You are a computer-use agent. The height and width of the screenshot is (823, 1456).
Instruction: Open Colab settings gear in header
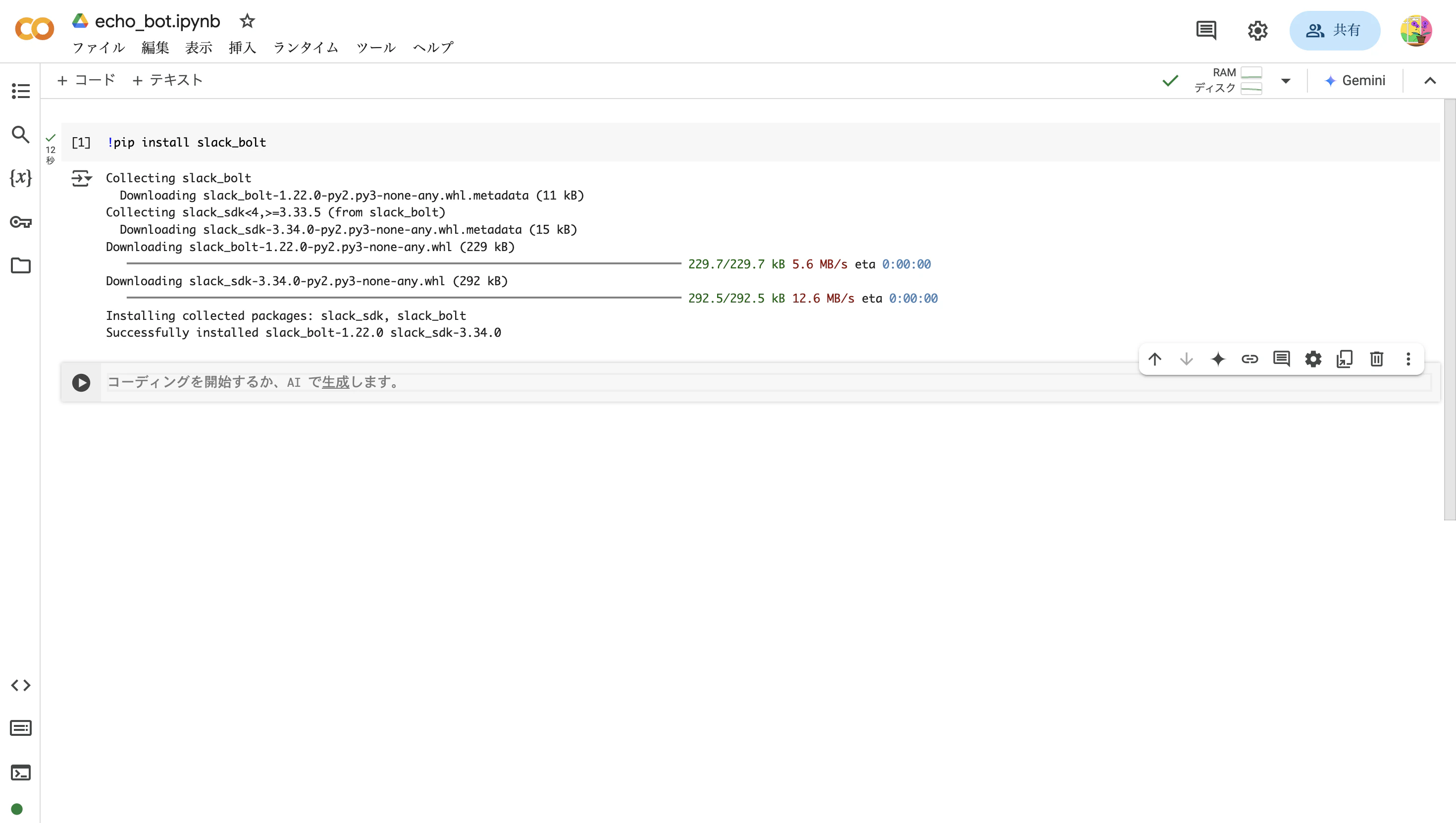(1257, 31)
